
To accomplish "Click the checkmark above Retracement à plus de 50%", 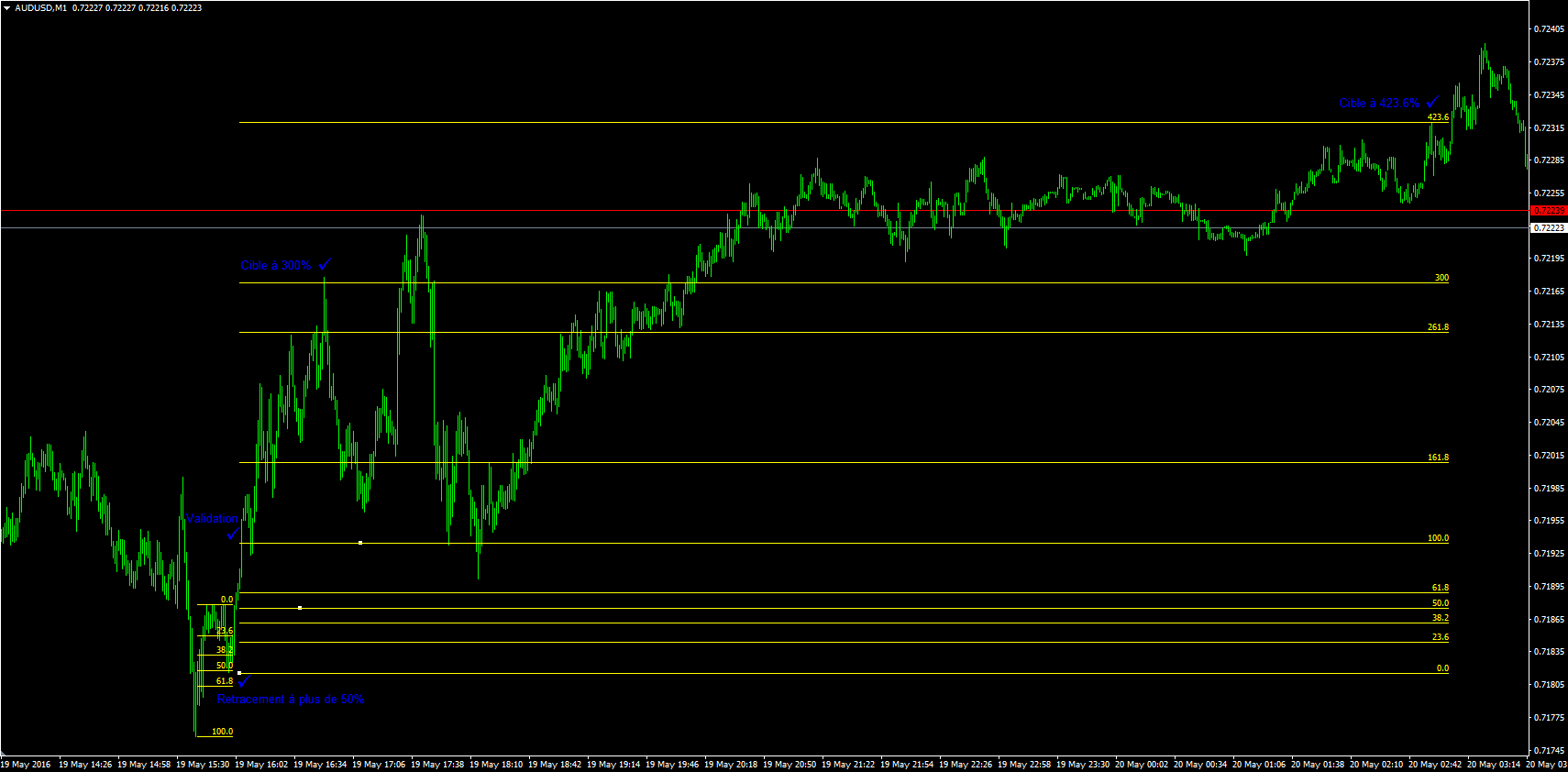I will (244, 681).
